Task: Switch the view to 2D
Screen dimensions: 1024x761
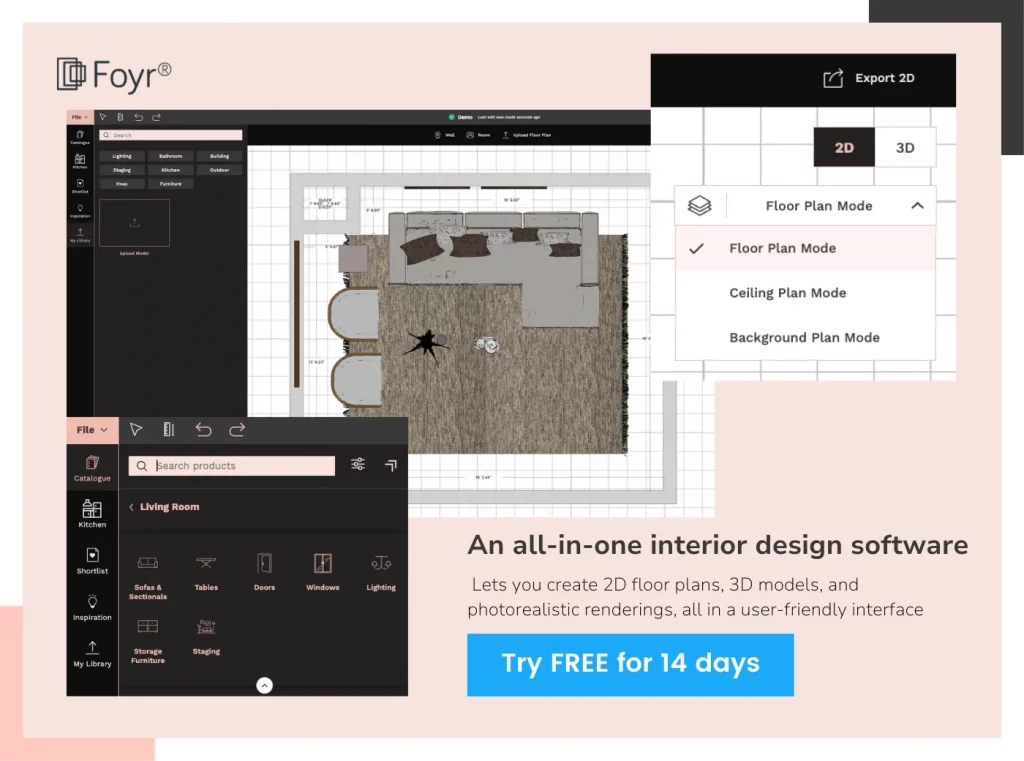Action: click(x=844, y=148)
